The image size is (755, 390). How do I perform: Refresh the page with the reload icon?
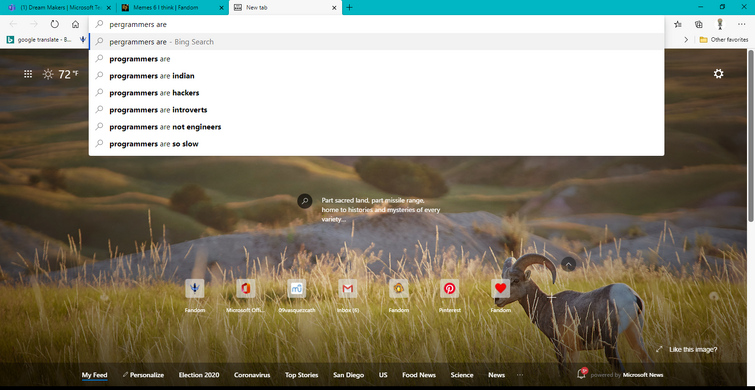click(54, 24)
